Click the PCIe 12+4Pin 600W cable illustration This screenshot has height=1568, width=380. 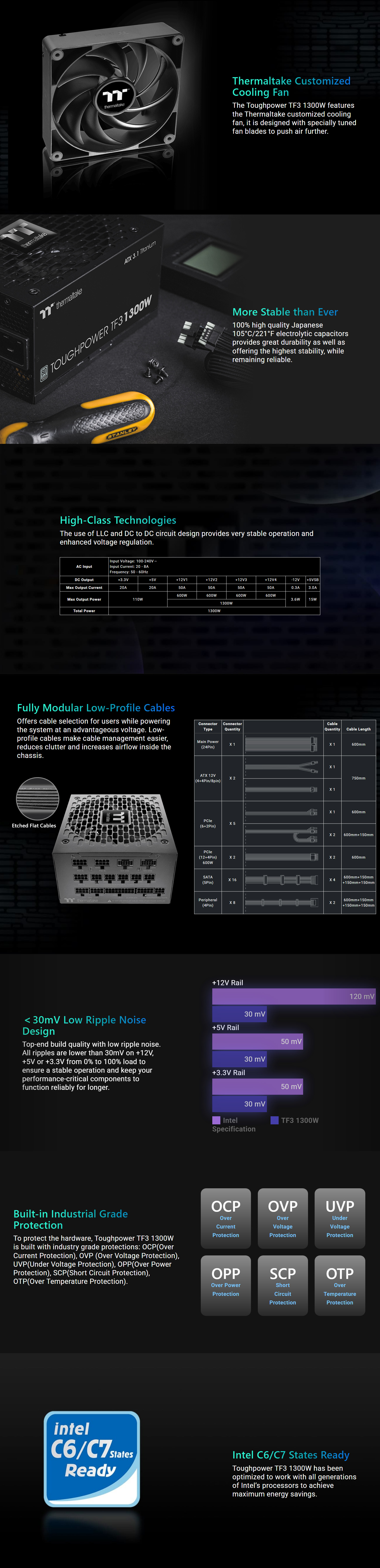(x=282, y=857)
